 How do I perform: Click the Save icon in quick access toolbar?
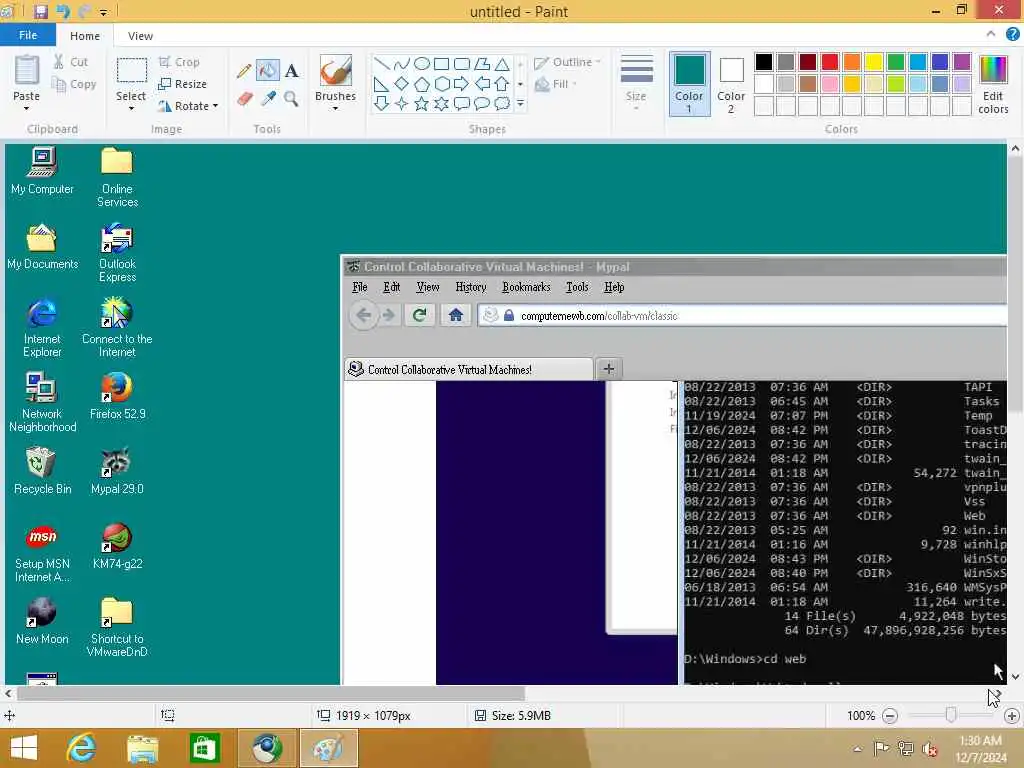(x=40, y=12)
